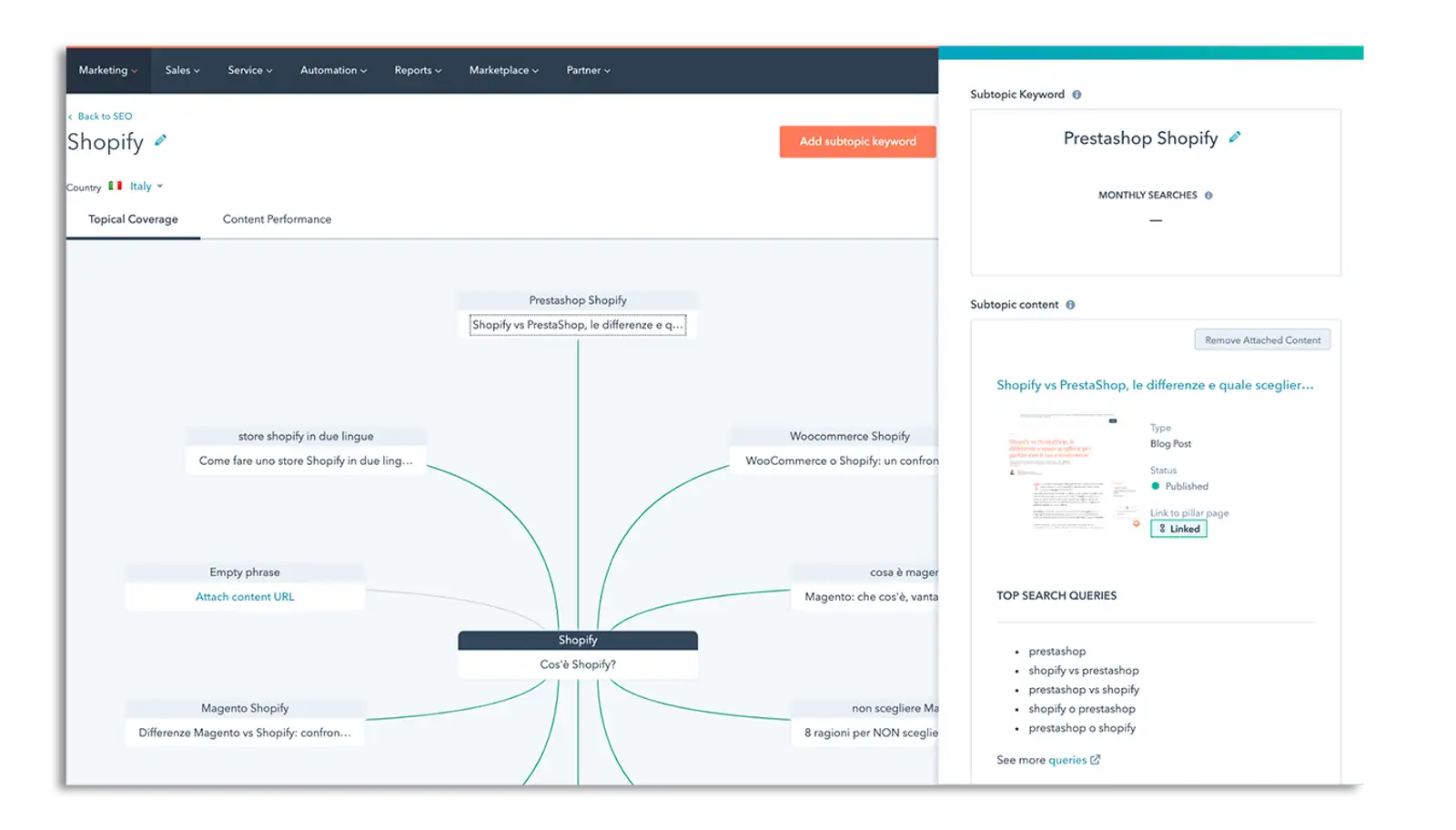The image size is (1456, 830).
Task: Edit the Prestashop Shopify subtopic keyword pencil
Action: 1235,137
